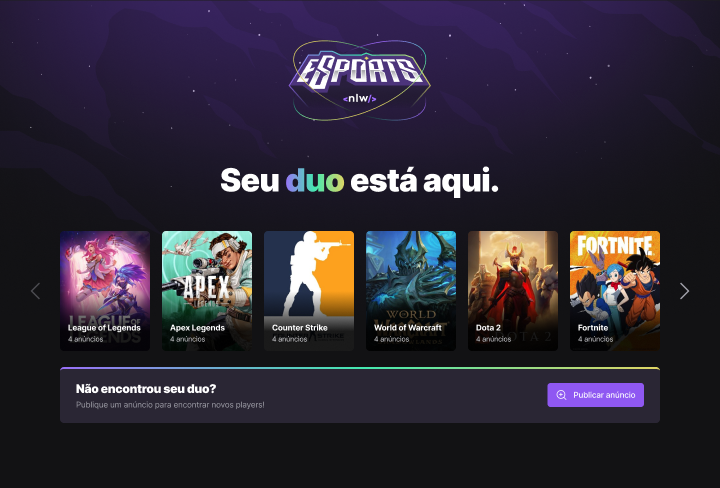Click the Counter Strike title label
The height and width of the screenshot is (488, 720).
300,328
